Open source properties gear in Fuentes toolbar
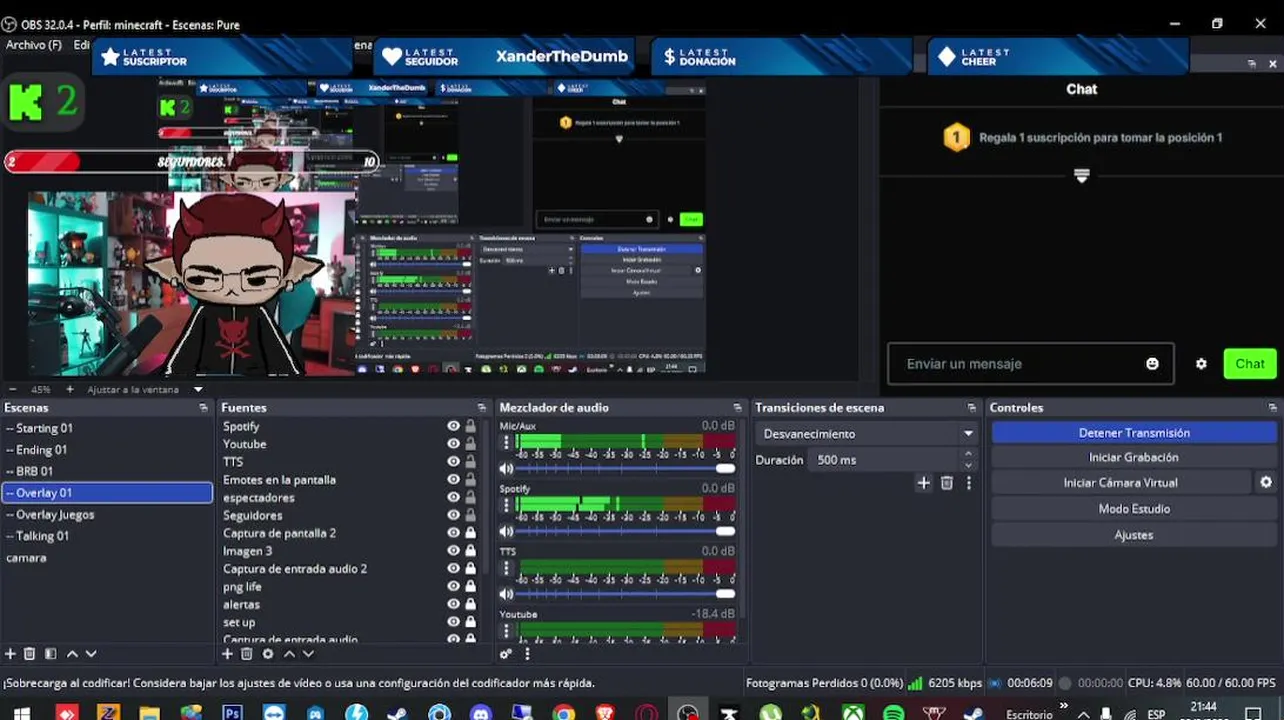Viewport: 1284px width, 720px height. click(x=268, y=654)
